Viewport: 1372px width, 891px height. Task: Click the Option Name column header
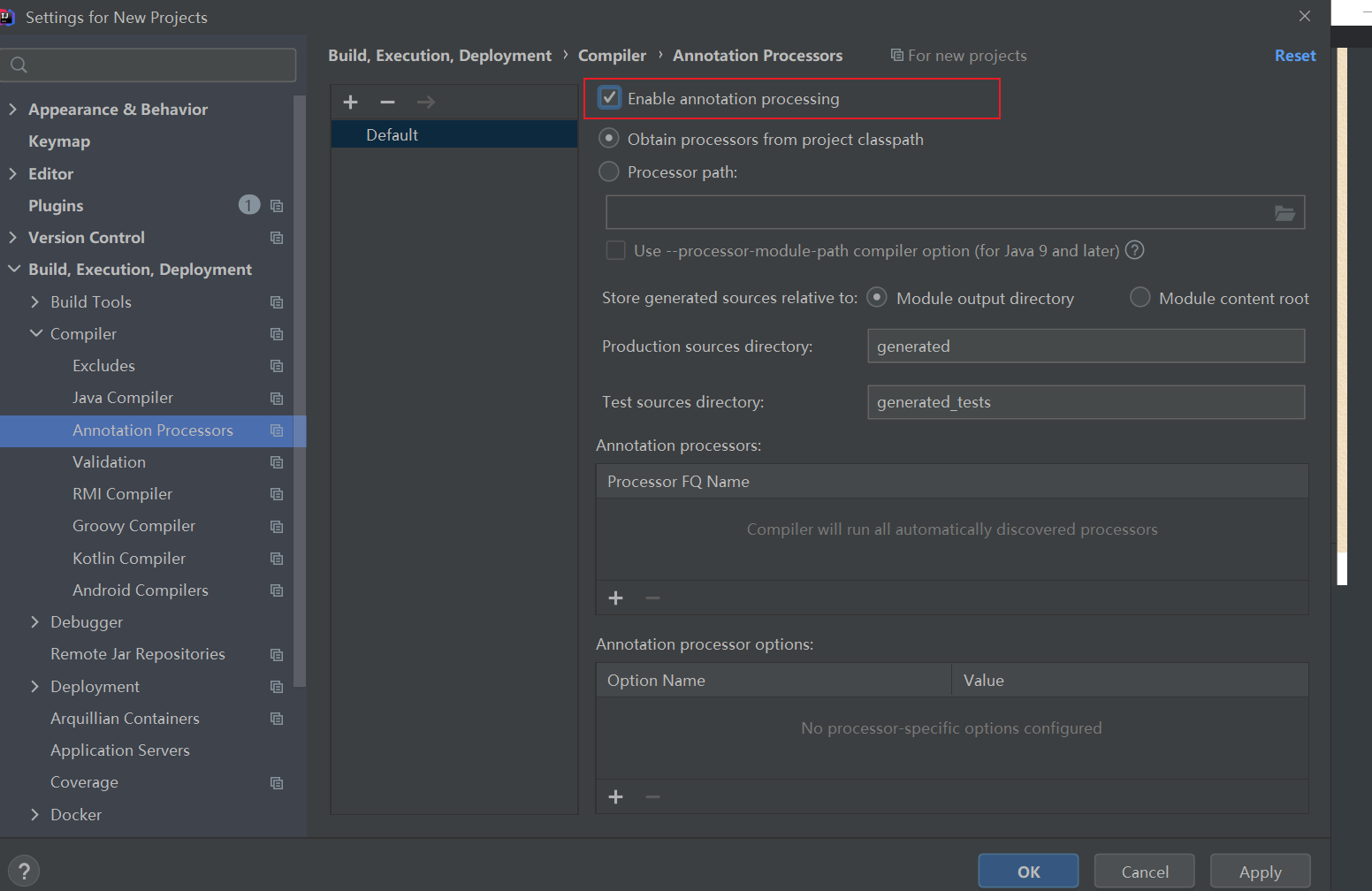774,680
